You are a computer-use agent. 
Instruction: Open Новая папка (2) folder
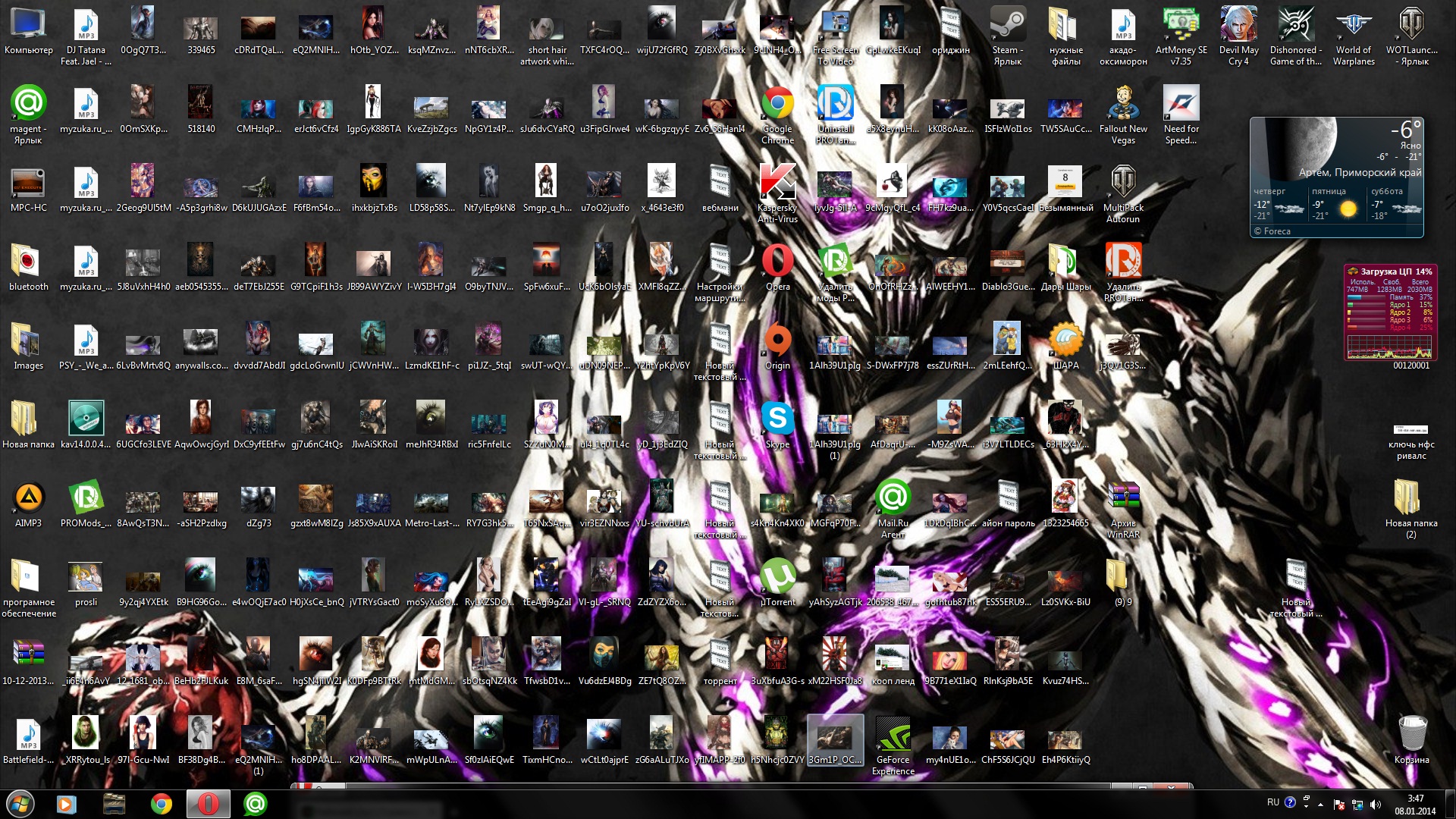point(1411,510)
